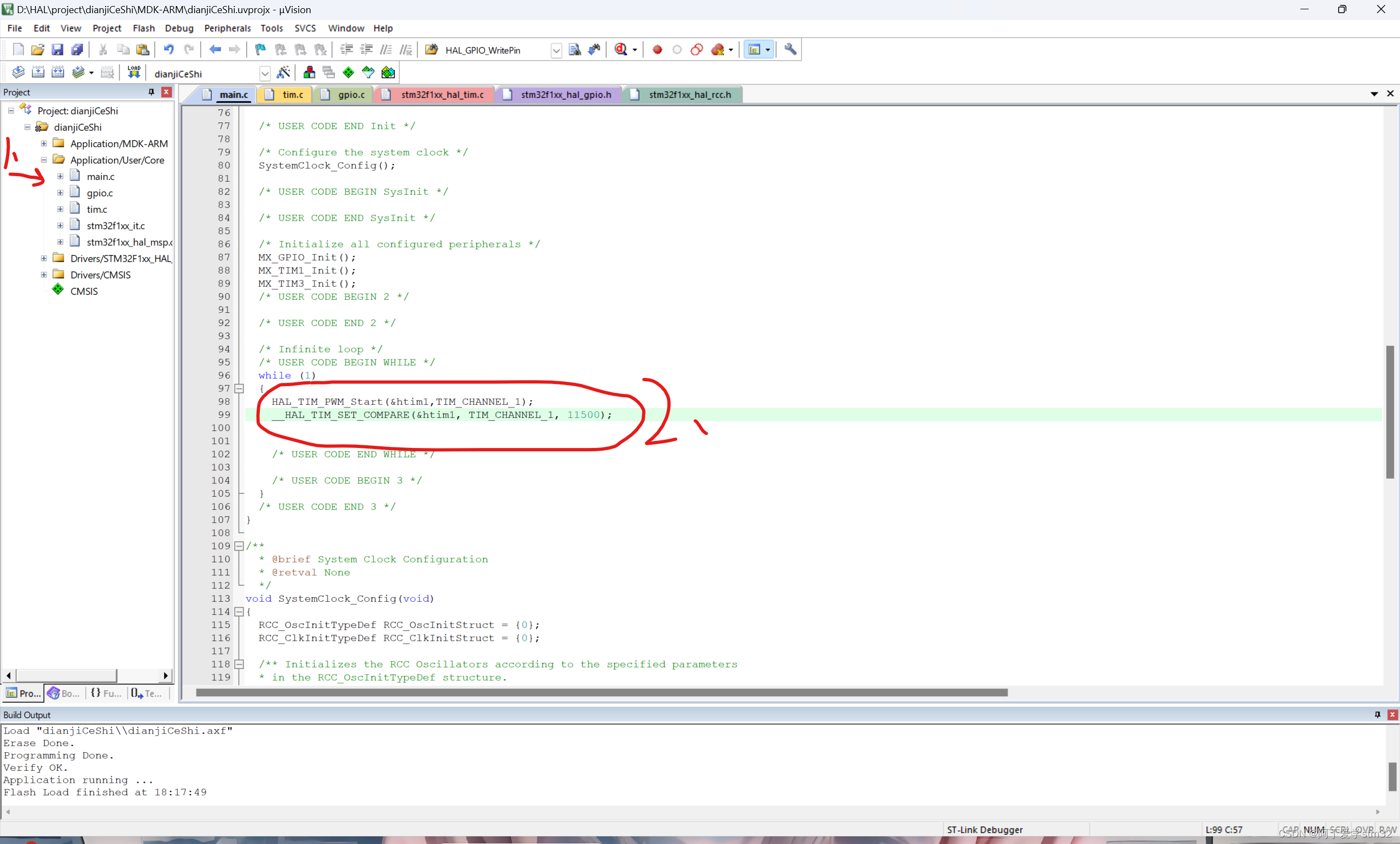This screenshot has height=844, width=1400.
Task: Expand the Drivers/CMSIS folder
Action: coord(44,275)
